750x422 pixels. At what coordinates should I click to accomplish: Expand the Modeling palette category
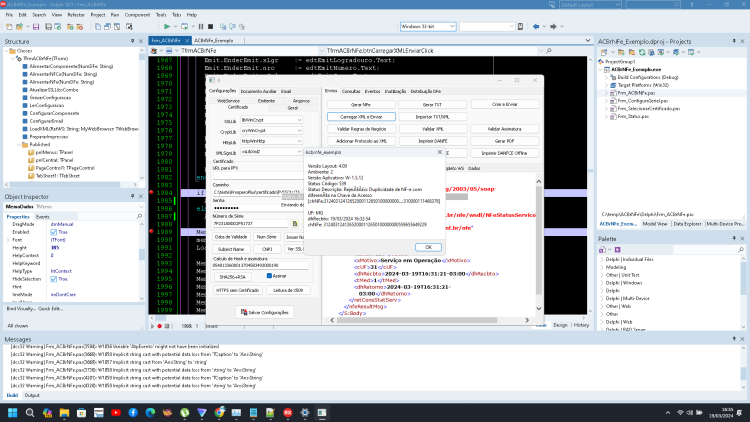[x=602, y=267]
